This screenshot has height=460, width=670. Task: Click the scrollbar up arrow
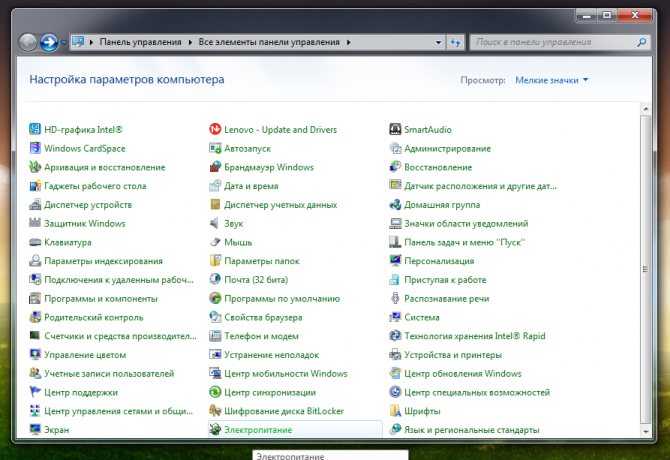coord(645,109)
